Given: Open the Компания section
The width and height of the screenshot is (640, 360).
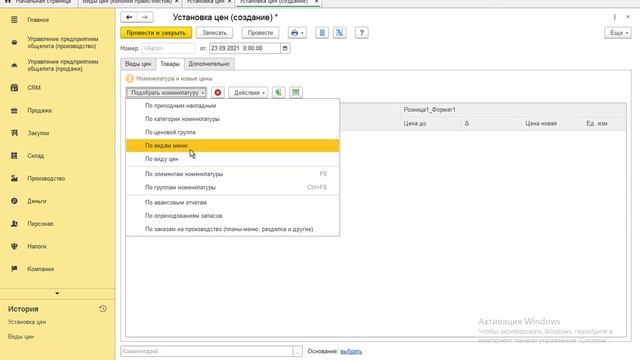Looking at the screenshot, I should click(40, 269).
